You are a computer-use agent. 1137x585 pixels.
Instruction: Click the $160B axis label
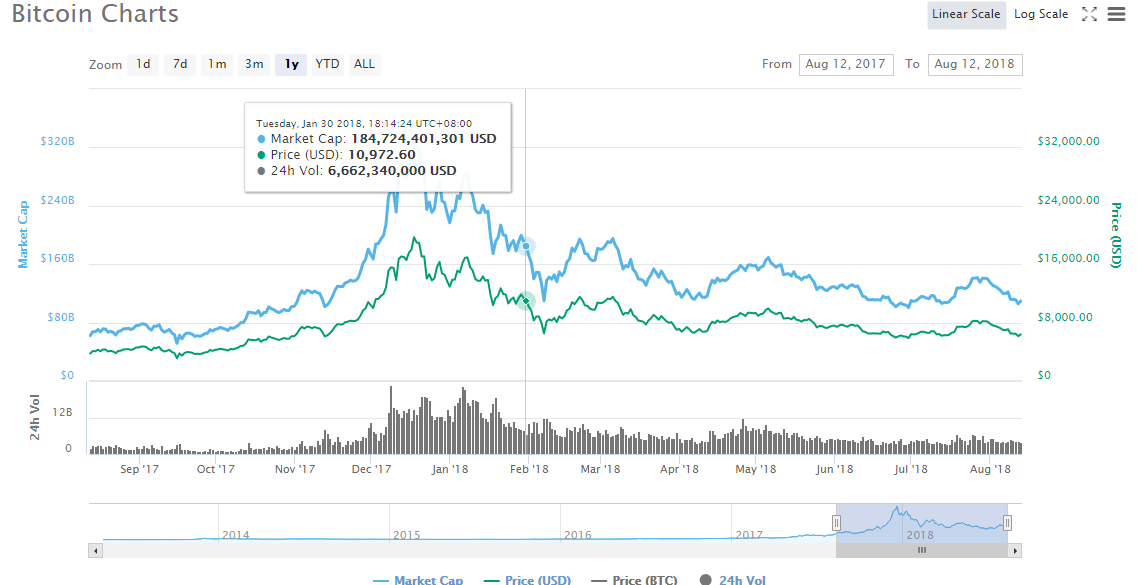(x=57, y=259)
